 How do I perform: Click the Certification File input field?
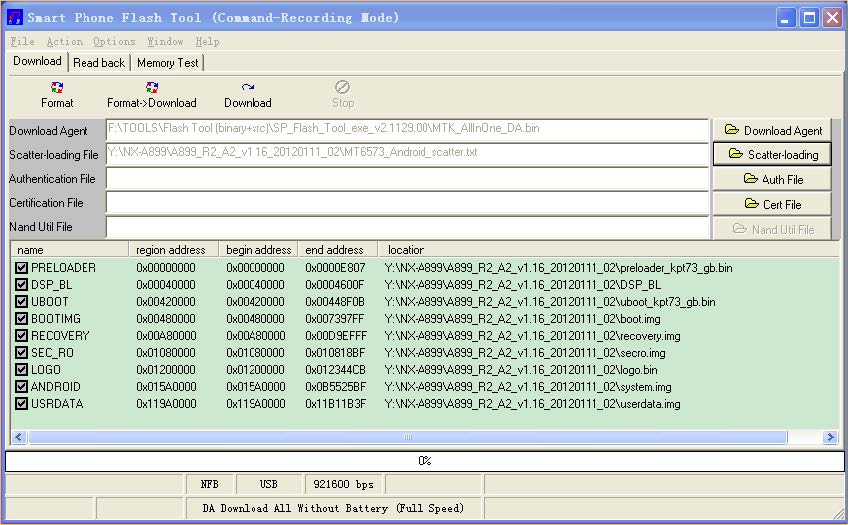tap(407, 202)
